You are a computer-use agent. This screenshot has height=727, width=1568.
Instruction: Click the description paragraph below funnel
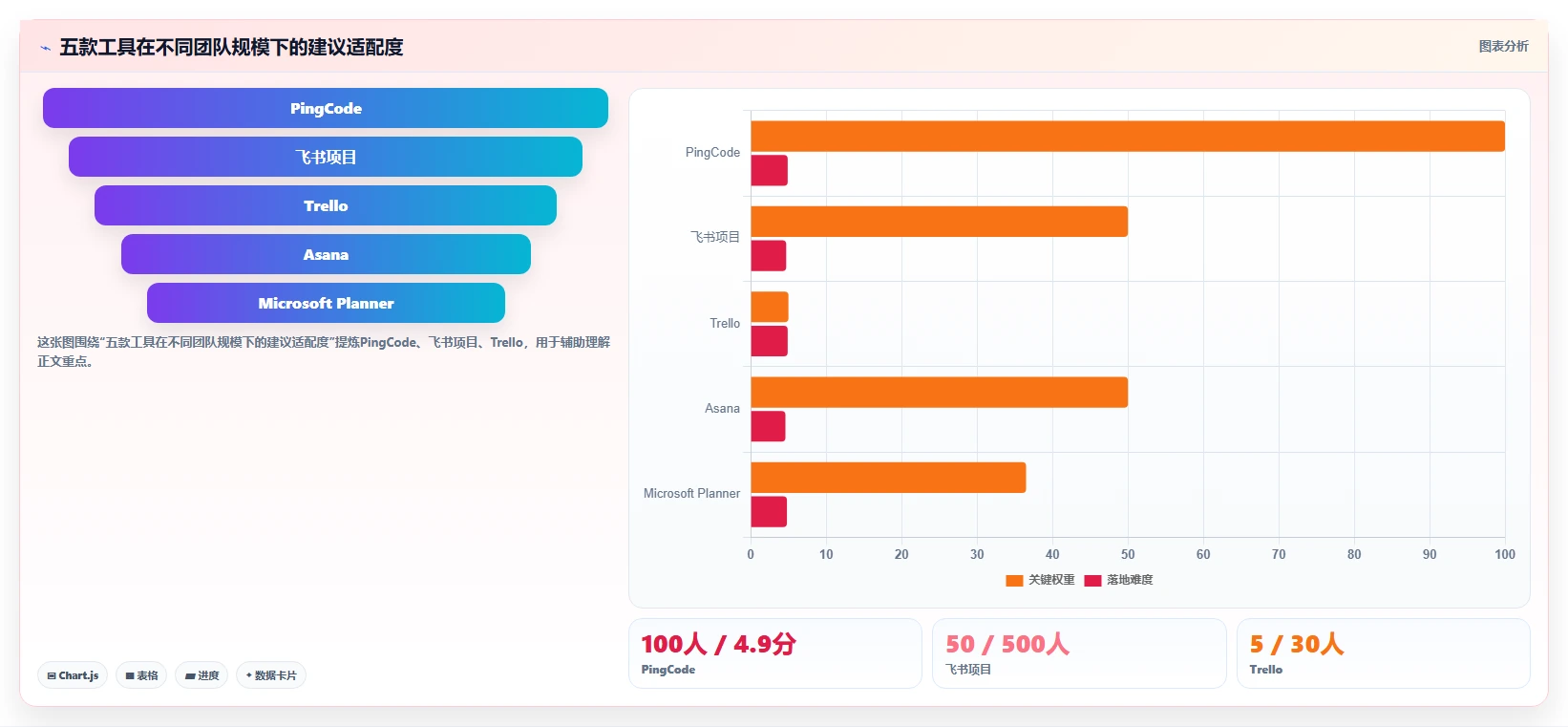coord(324,352)
